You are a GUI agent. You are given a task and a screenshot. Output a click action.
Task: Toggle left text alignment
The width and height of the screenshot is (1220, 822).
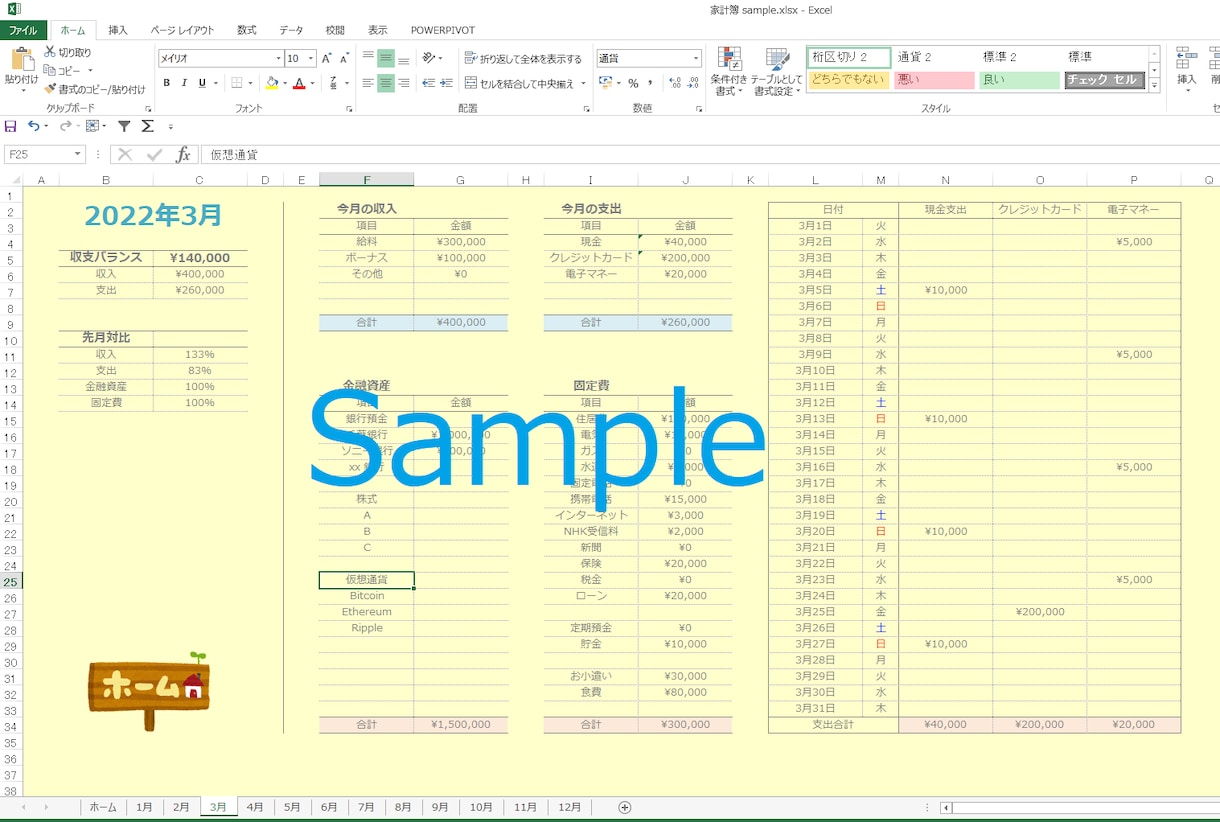[368, 83]
